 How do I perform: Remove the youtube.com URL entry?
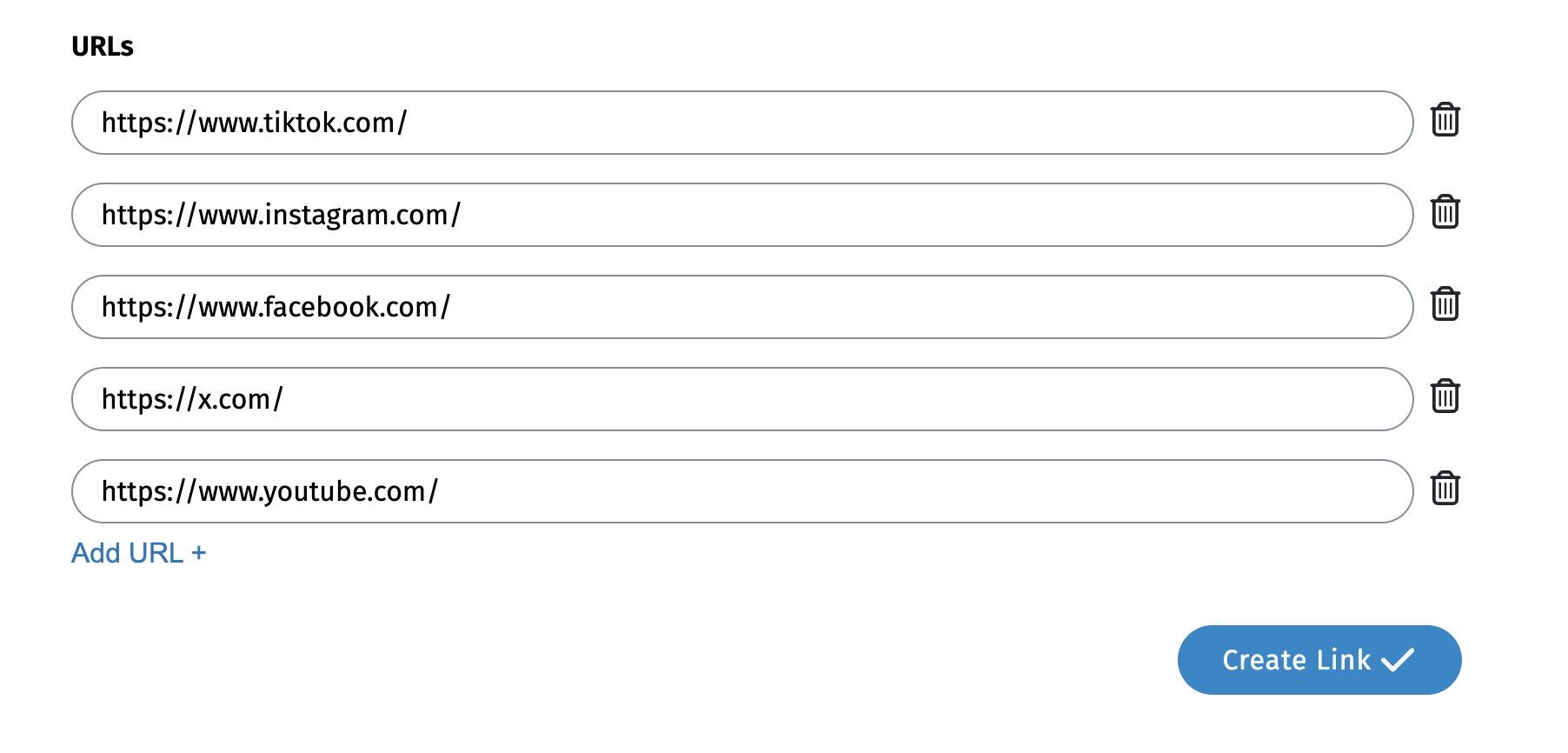point(1445,489)
